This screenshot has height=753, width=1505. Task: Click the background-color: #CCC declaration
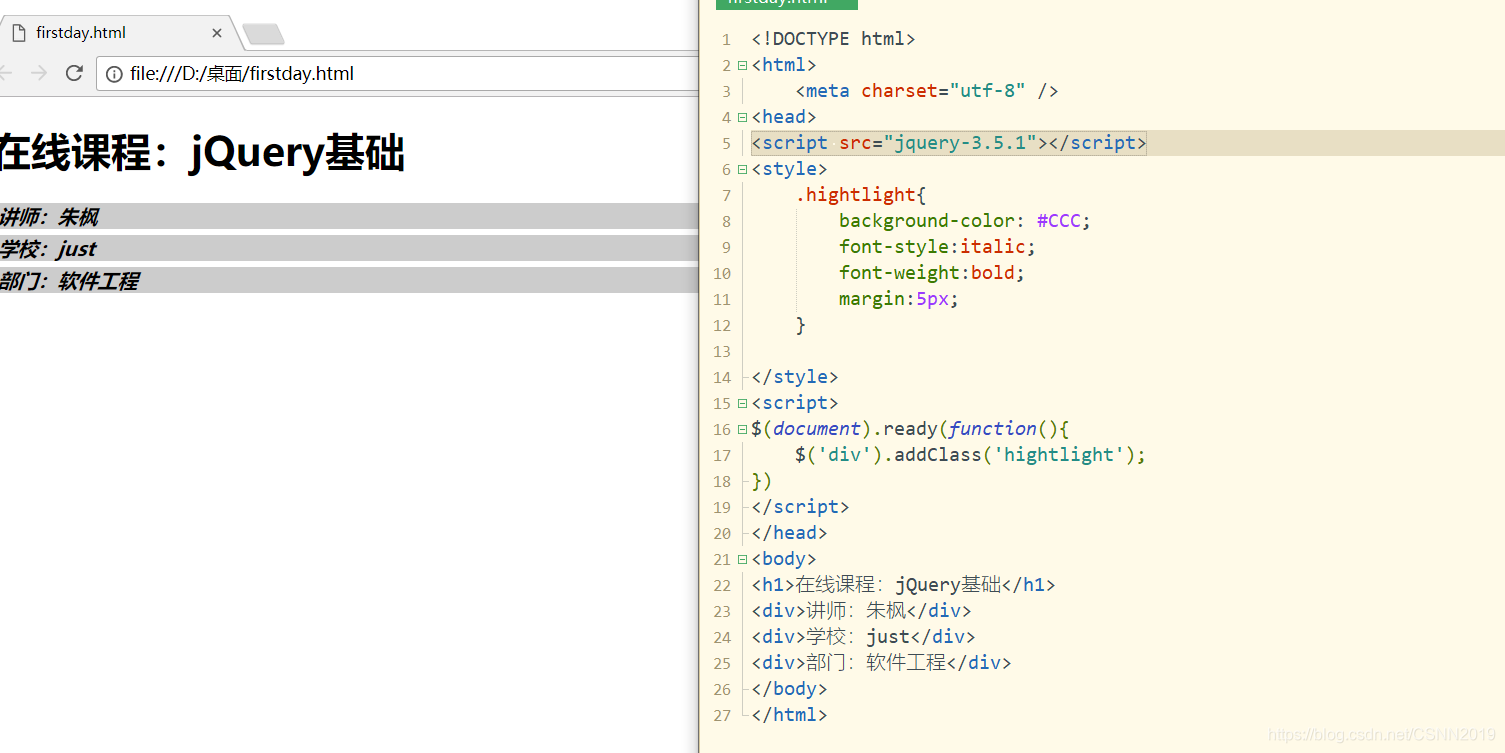964,221
